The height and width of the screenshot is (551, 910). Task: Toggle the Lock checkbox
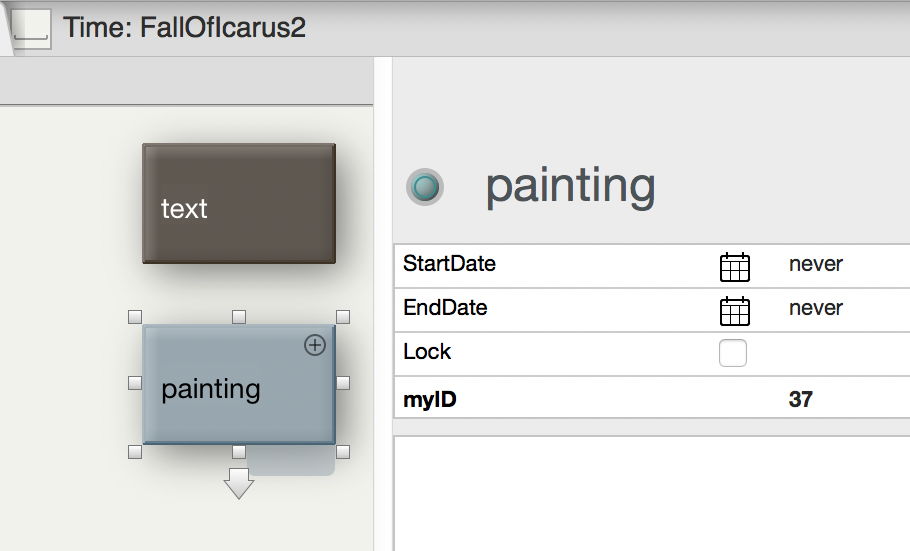(x=733, y=353)
